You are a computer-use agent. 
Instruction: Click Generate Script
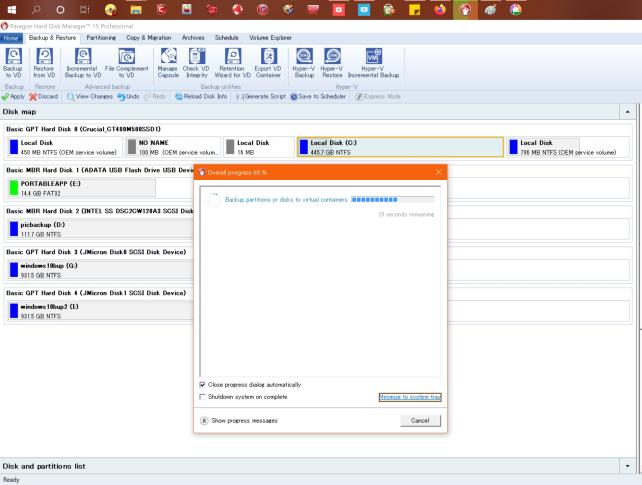261,97
